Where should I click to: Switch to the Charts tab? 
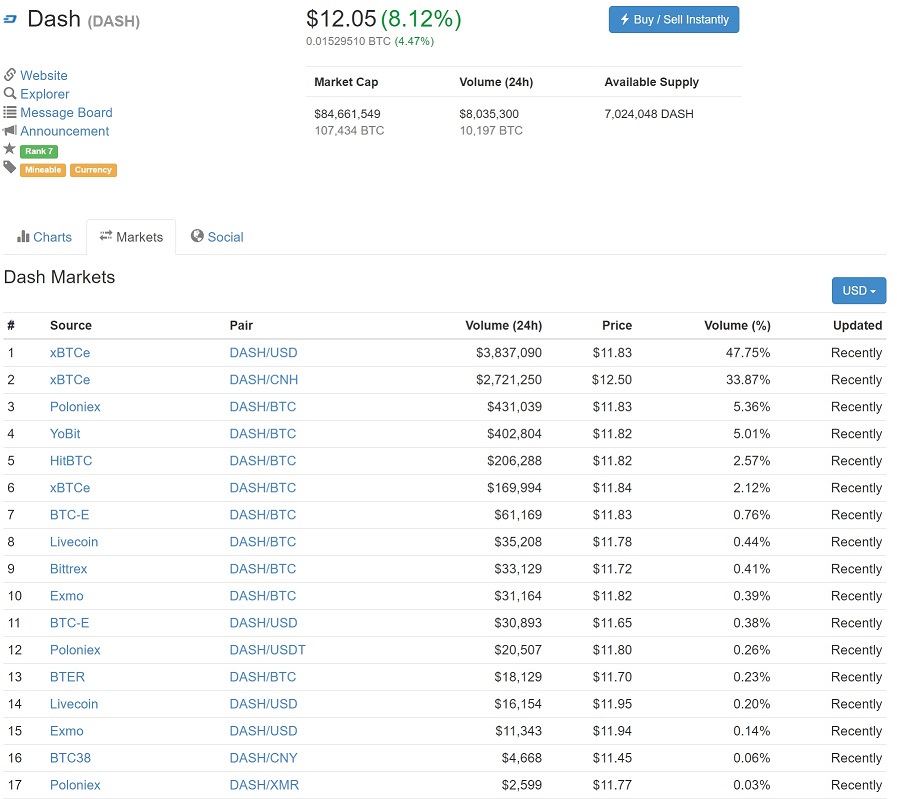tap(45, 237)
